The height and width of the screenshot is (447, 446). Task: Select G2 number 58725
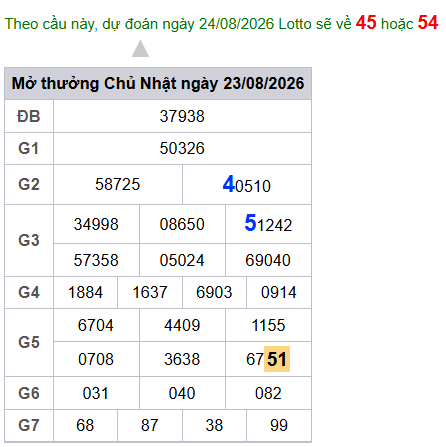coord(118,184)
